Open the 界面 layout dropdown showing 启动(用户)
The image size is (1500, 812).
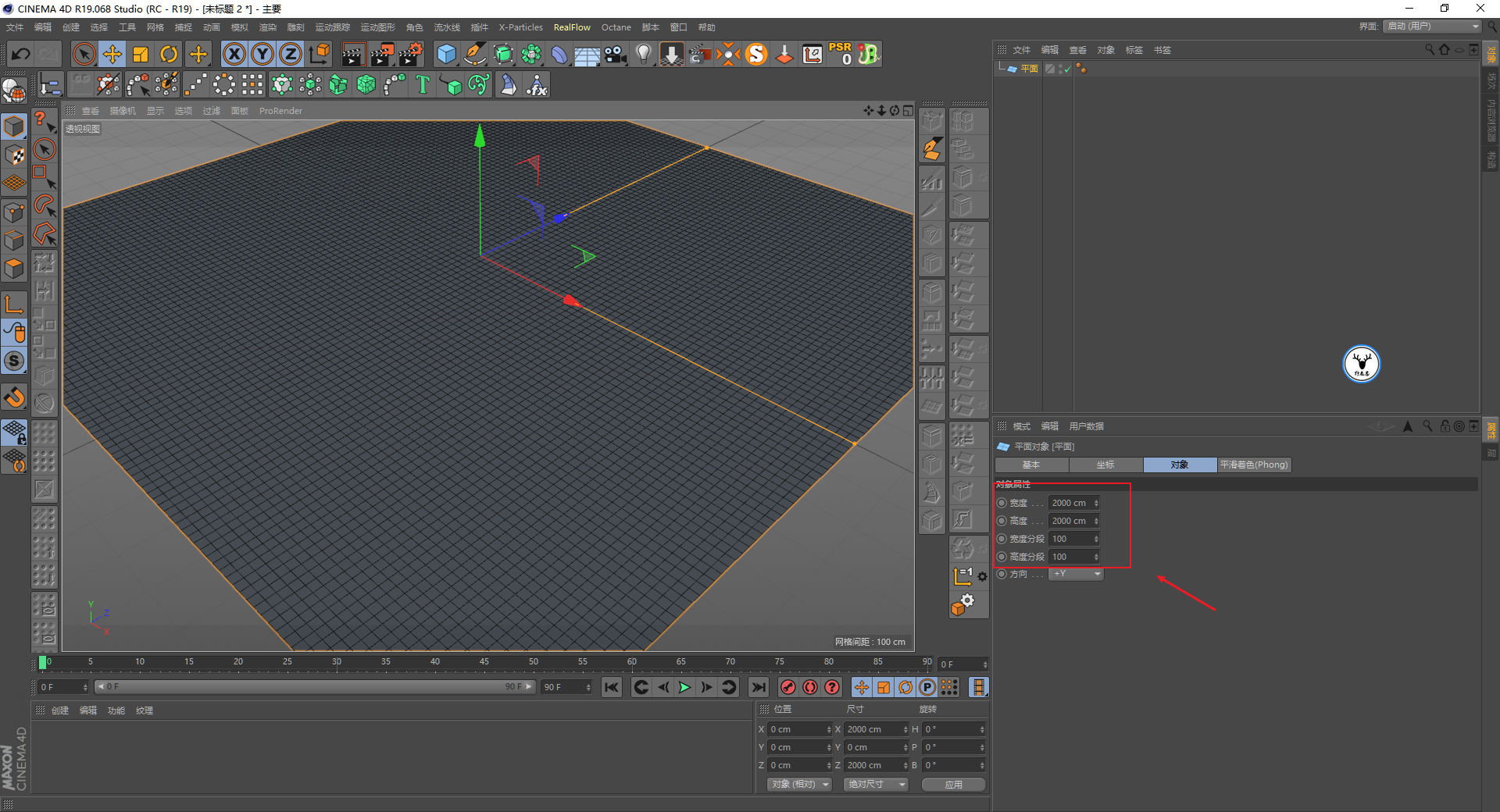(x=1431, y=26)
